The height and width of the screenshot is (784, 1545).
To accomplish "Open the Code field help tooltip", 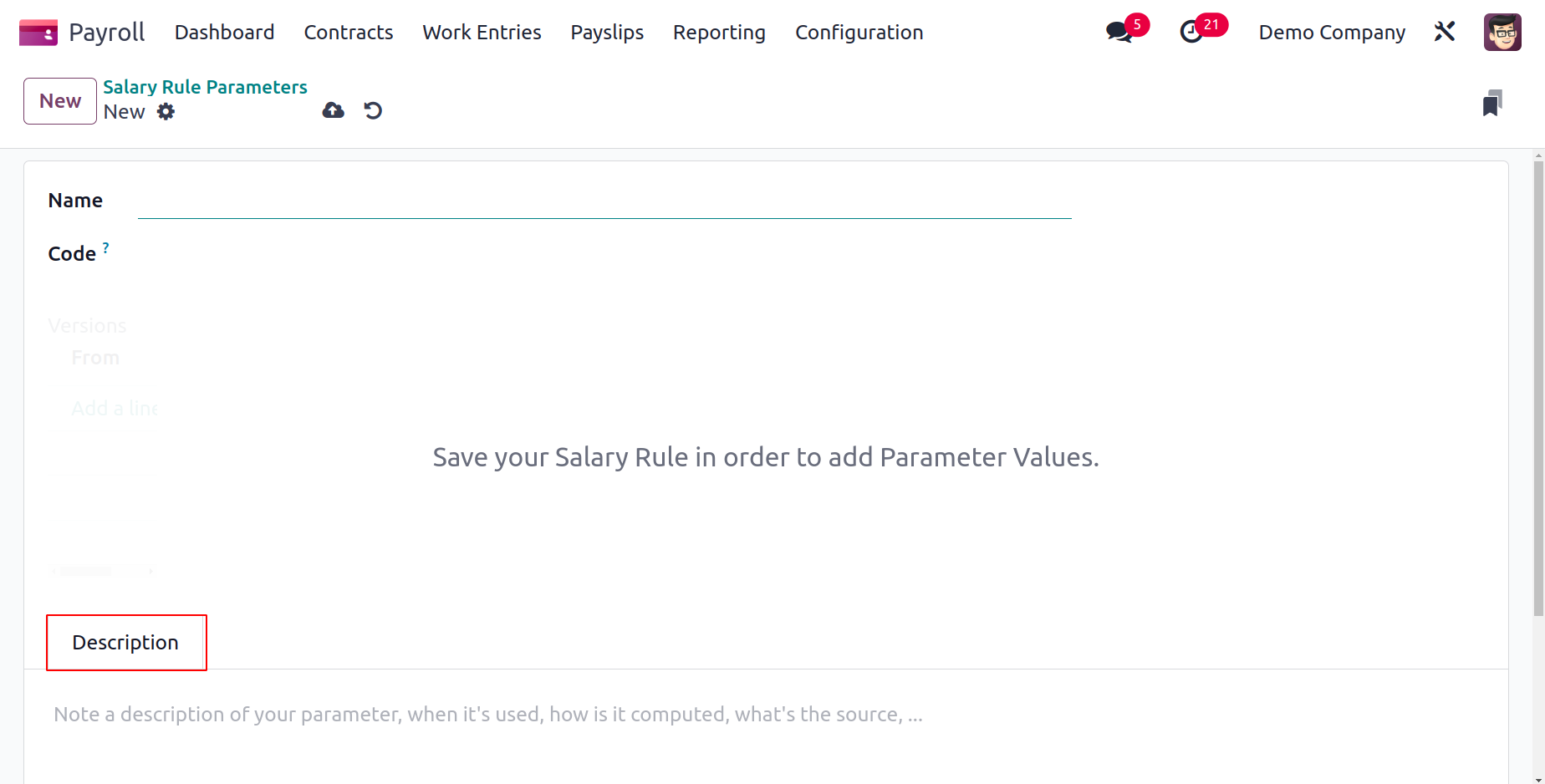I will [x=106, y=247].
